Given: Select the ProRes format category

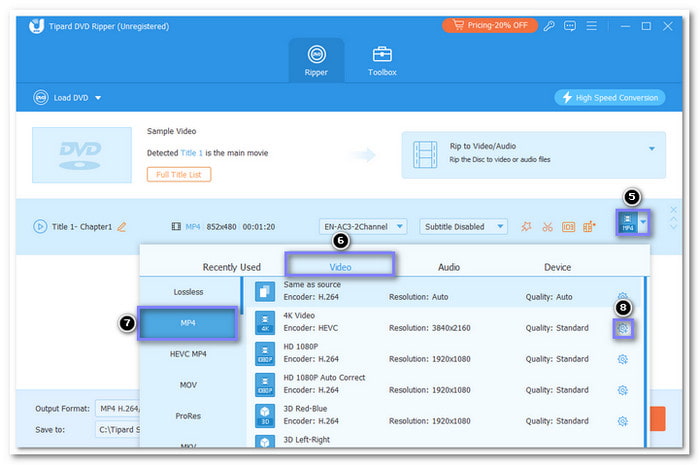Looking at the screenshot, I should (x=188, y=416).
